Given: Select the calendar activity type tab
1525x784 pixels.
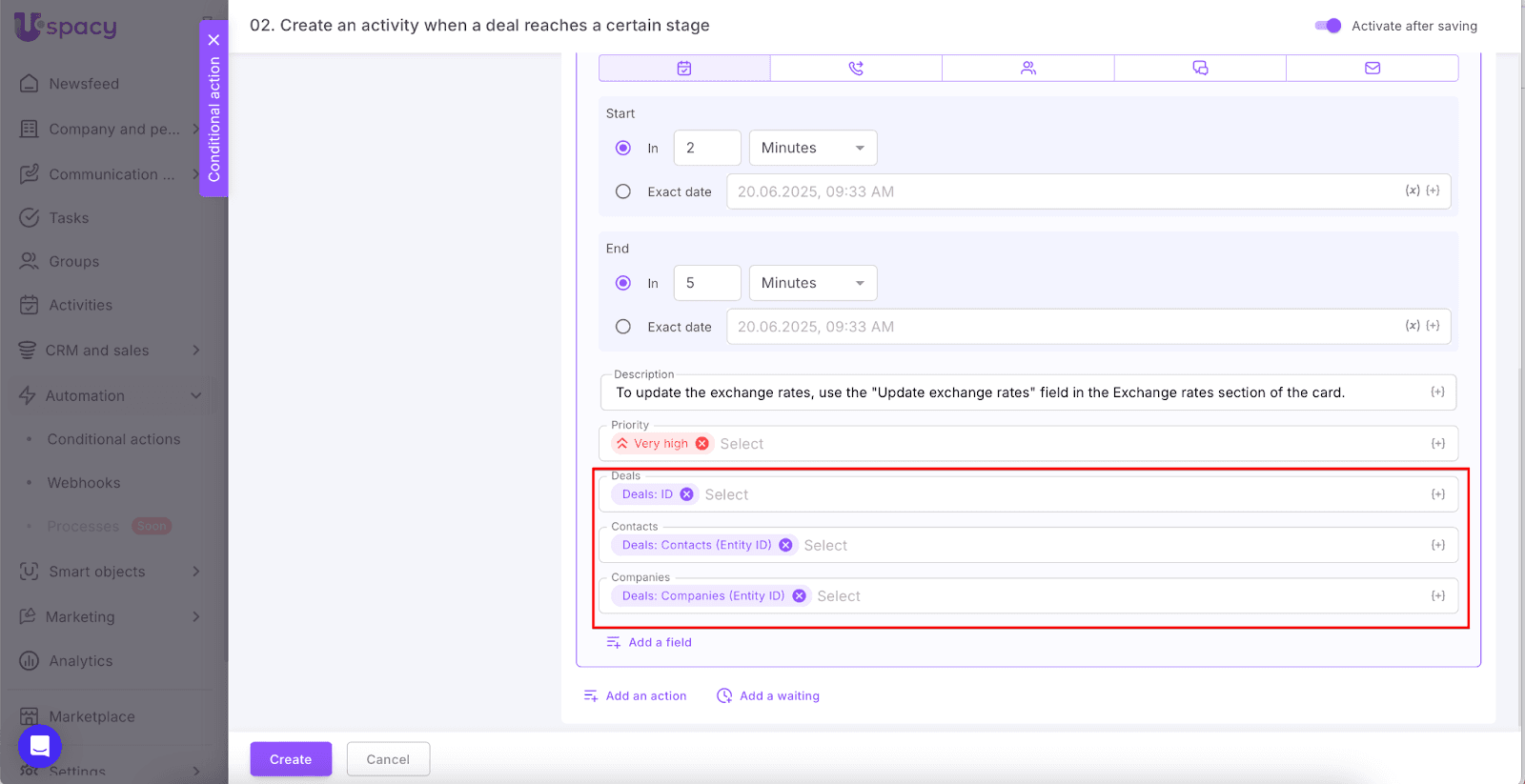Looking at the screenshot, I should [x=684, y=69].
